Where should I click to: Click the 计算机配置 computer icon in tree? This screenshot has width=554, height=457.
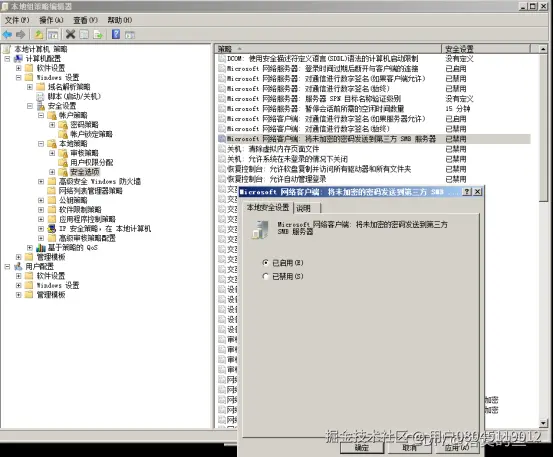(x=18, y=58)
